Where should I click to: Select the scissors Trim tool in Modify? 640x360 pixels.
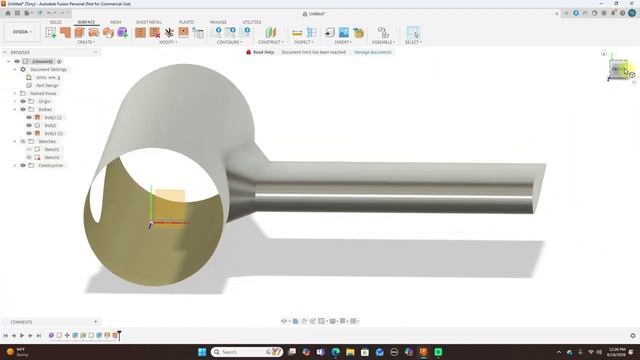pyautogui.click(x=169, y=33)
